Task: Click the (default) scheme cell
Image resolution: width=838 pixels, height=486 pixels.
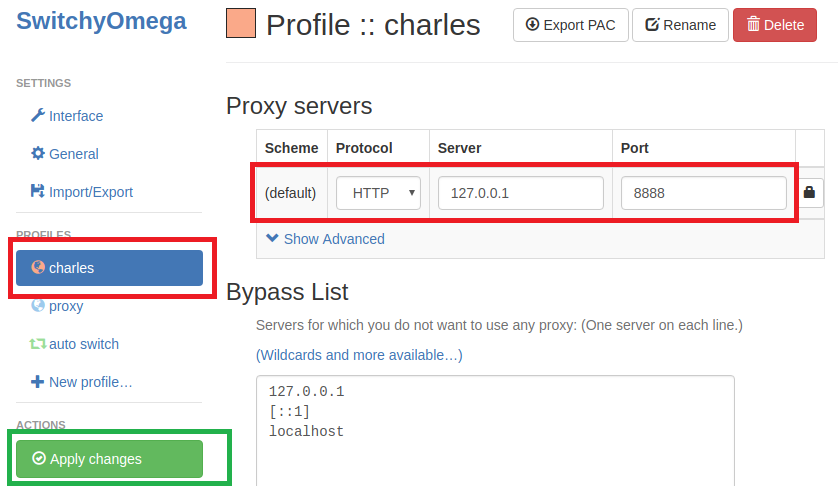Action: [x=291, y=193]
